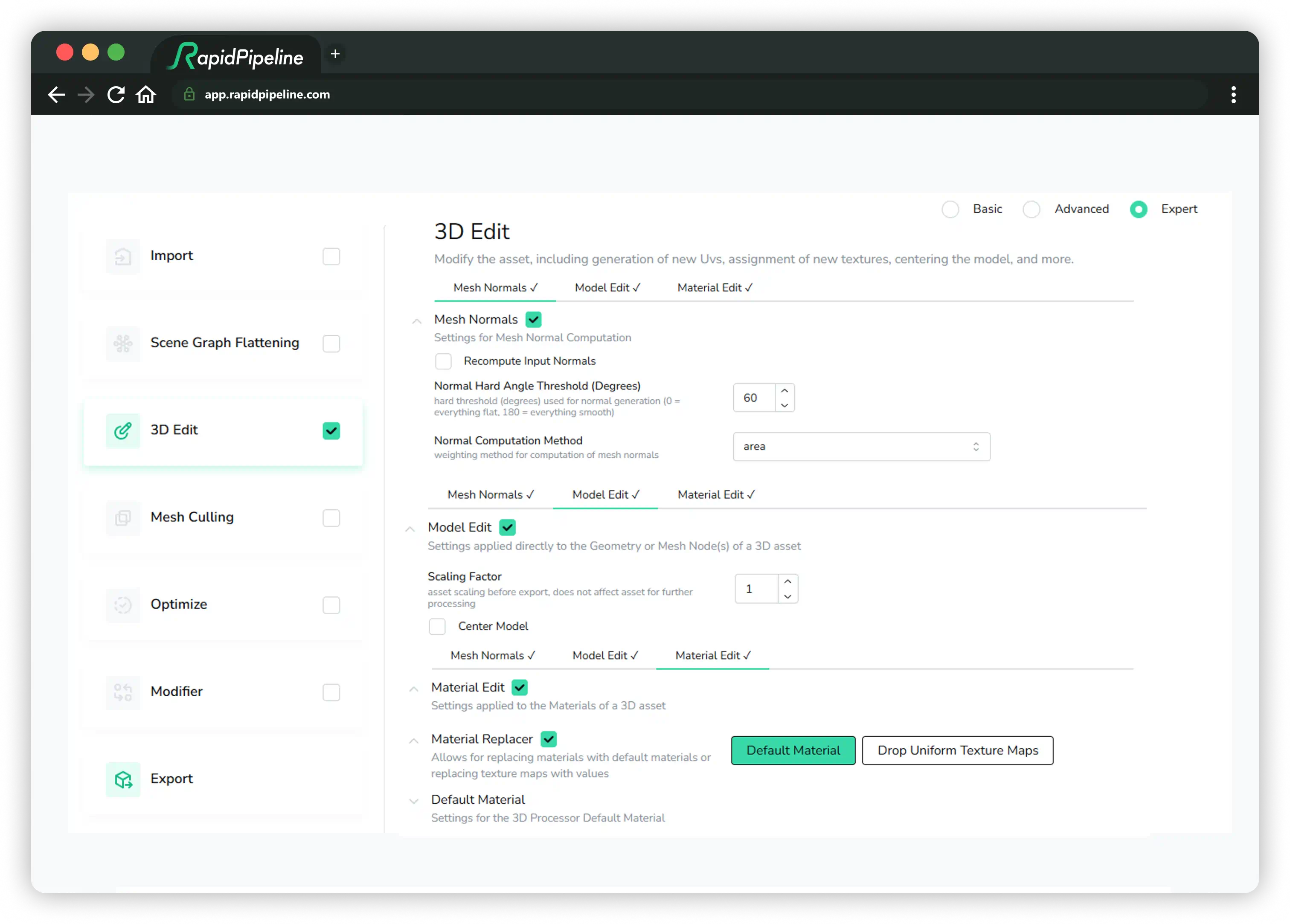Reload the page with refresh icon
1290x924 pixels.
tap(116, 94)
